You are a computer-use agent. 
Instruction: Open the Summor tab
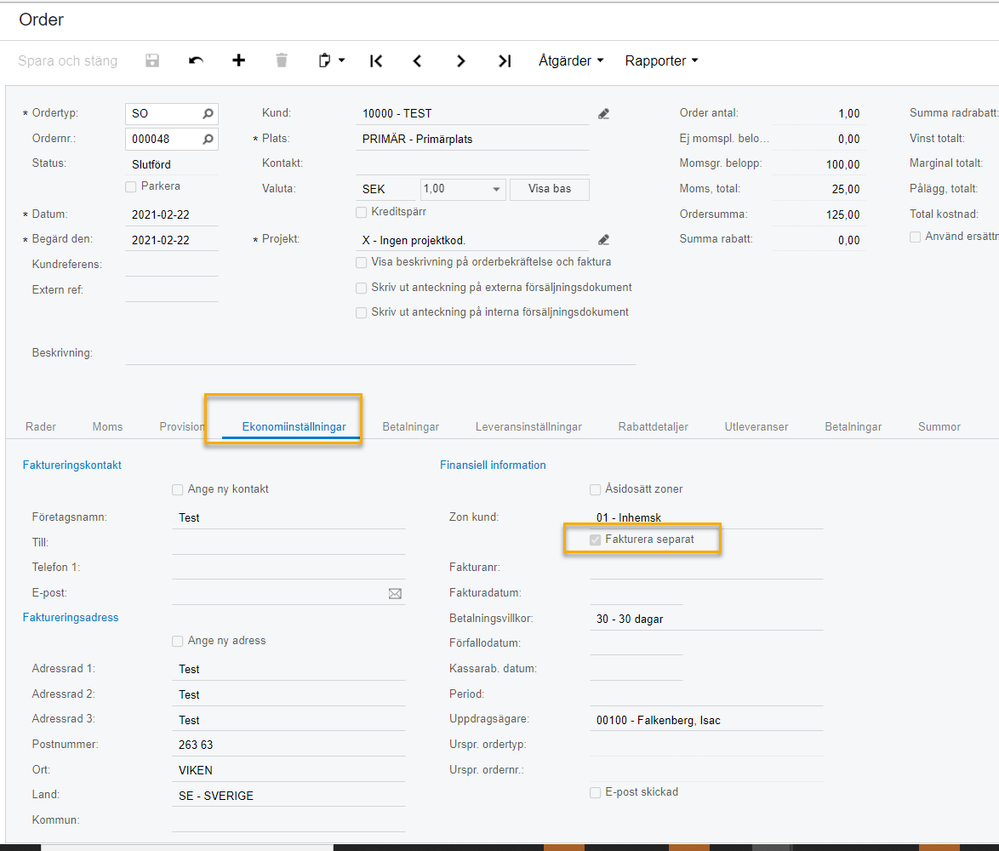pos(939,427)
